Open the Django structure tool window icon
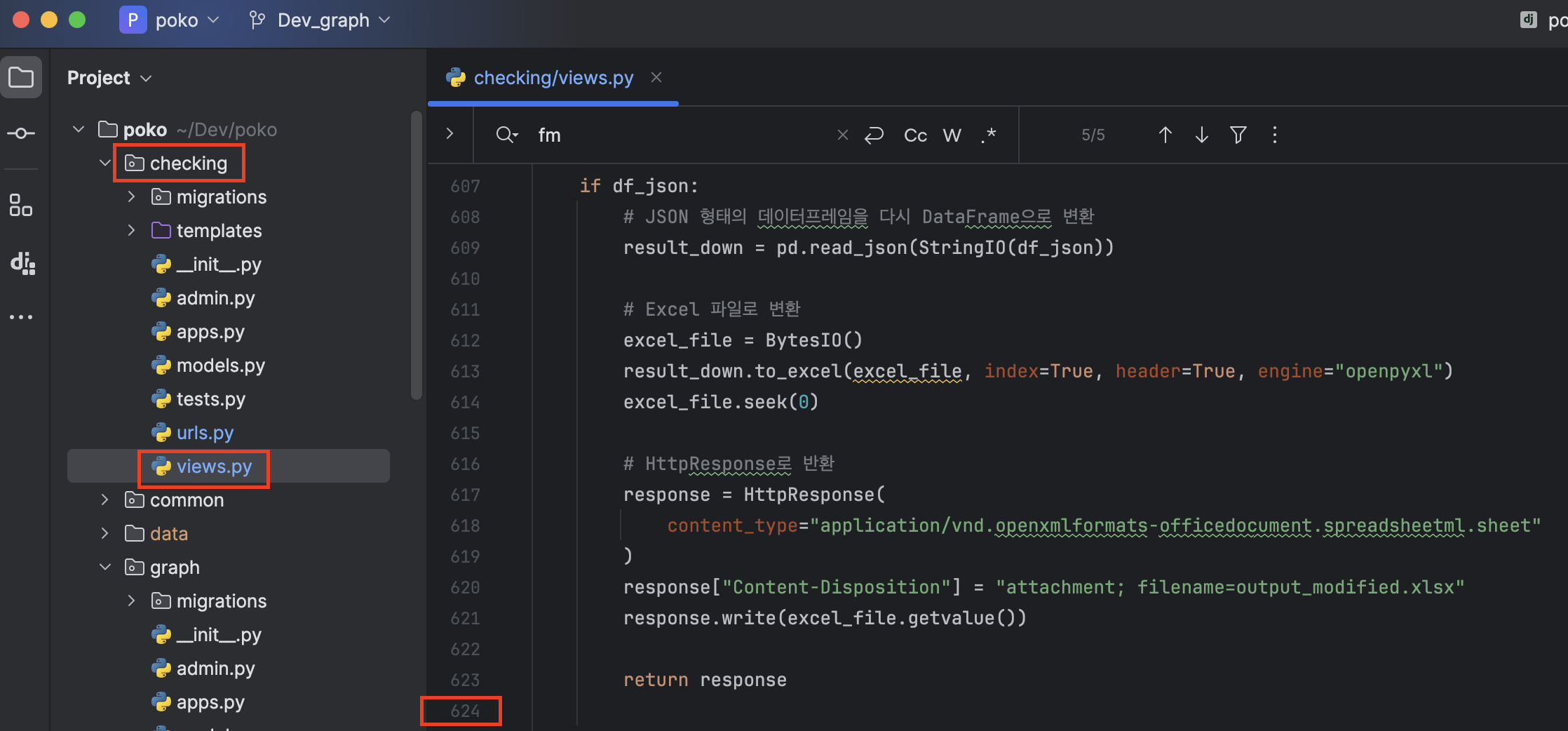 pyautogui.click(x=22, y=262)
